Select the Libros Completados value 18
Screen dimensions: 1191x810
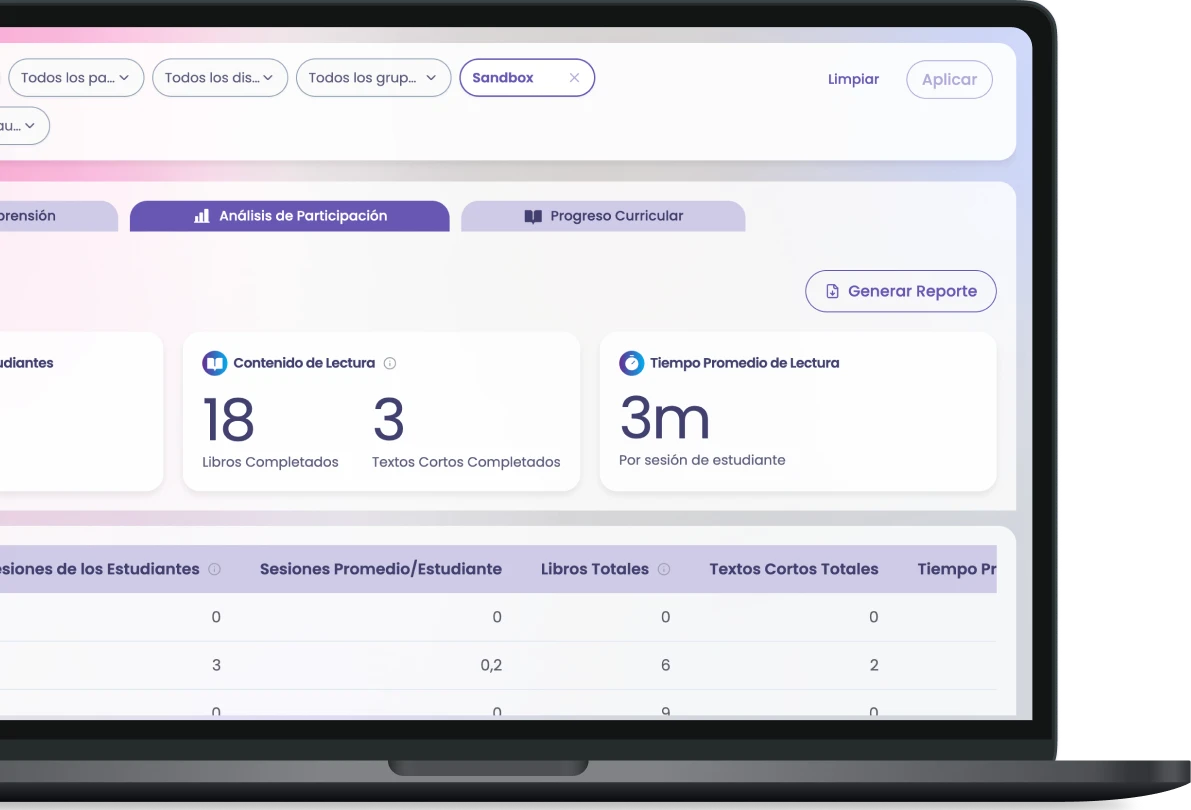[x=228, y=420]
